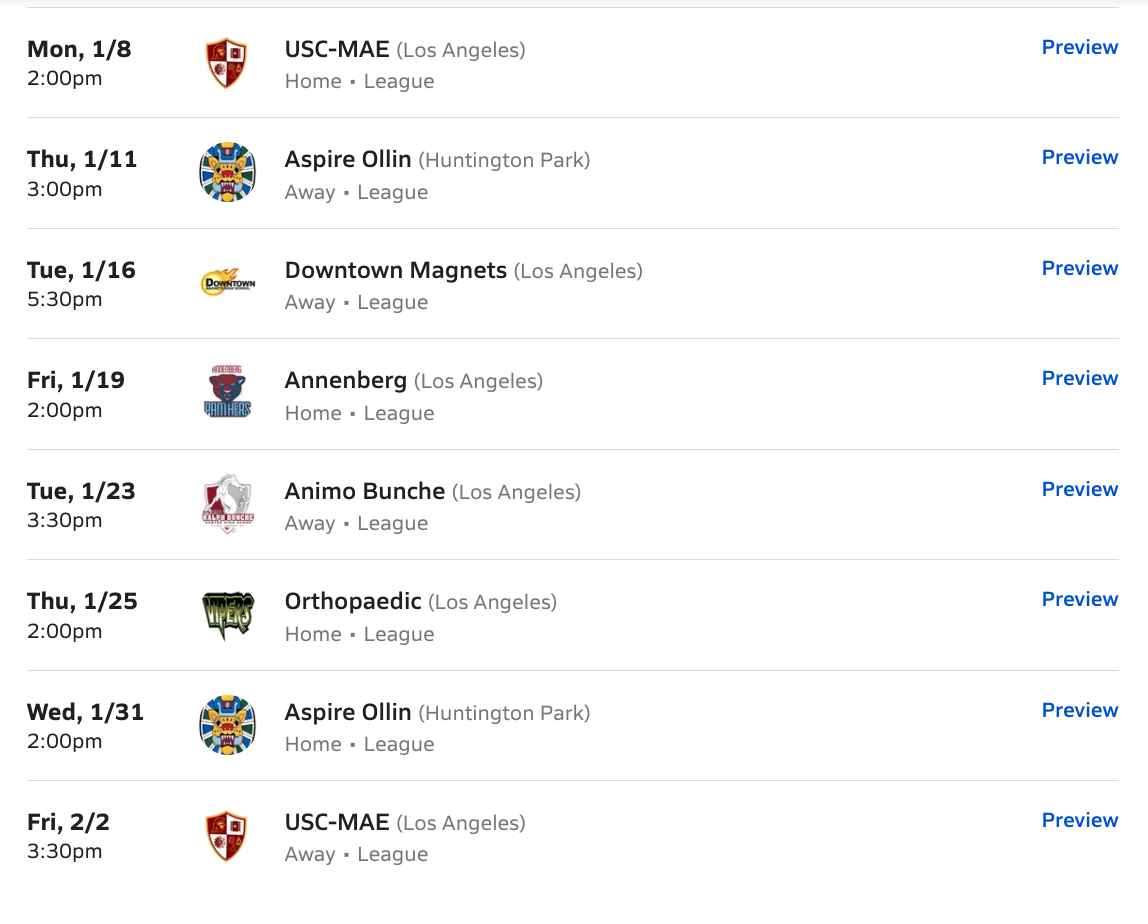Open Preview for Animo Bunche game
Screen dimensions: 1148x924
coord(1079,489)
